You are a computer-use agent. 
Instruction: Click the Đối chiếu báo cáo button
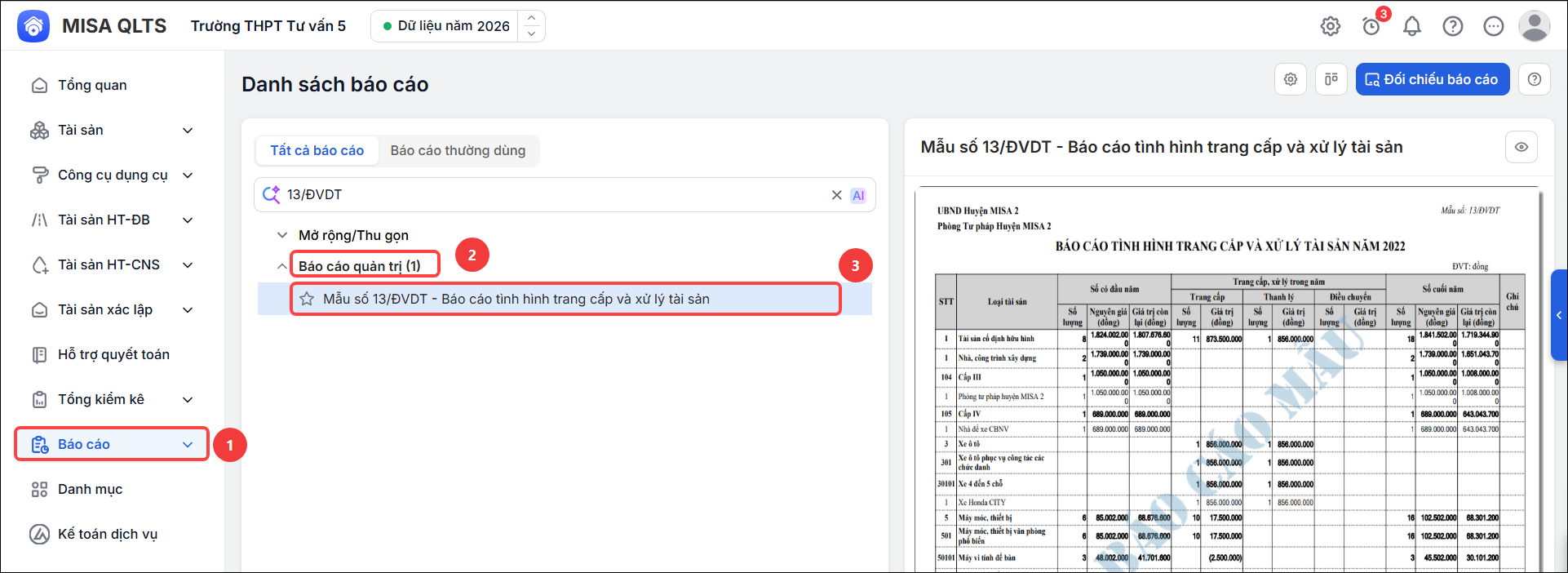point(1433,79)
